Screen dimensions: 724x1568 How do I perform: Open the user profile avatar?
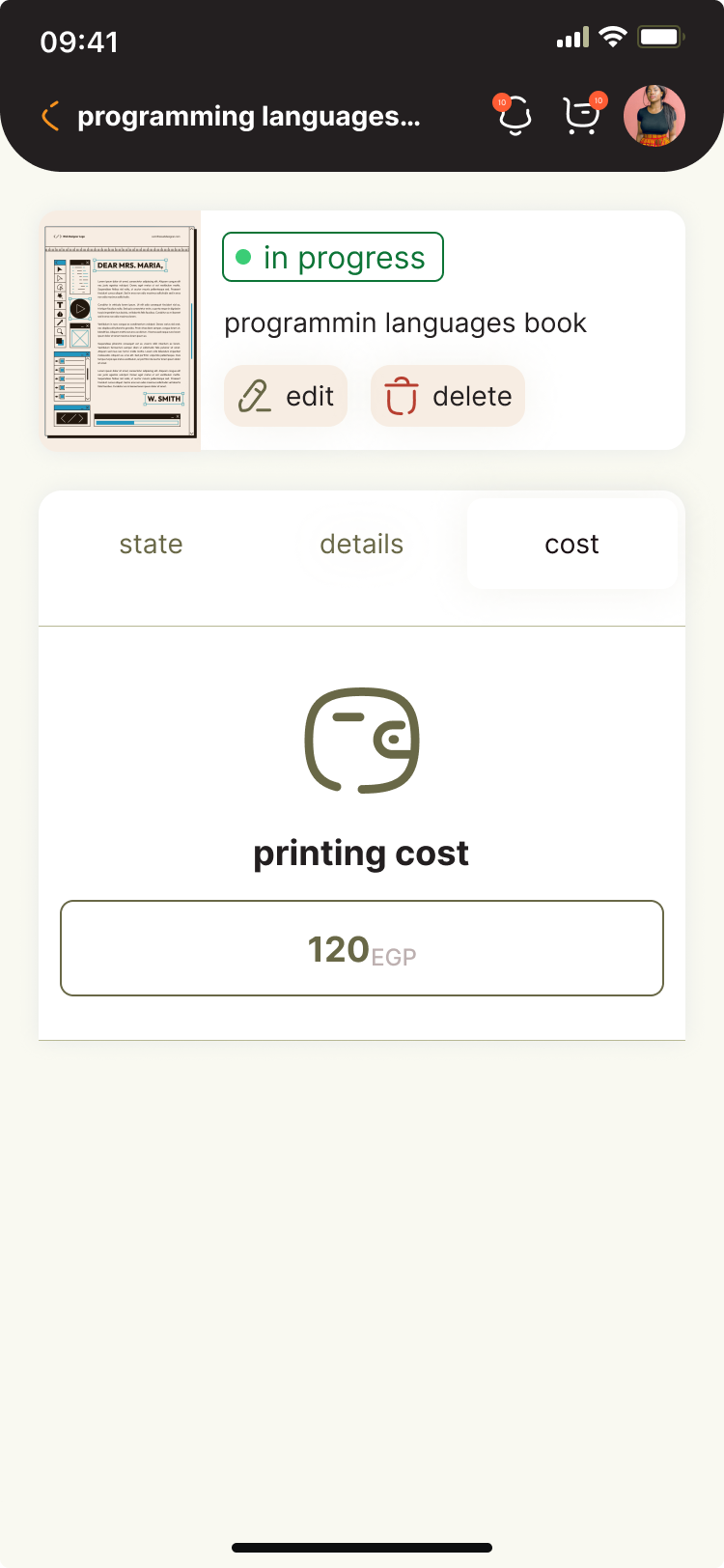click(654, 116)
